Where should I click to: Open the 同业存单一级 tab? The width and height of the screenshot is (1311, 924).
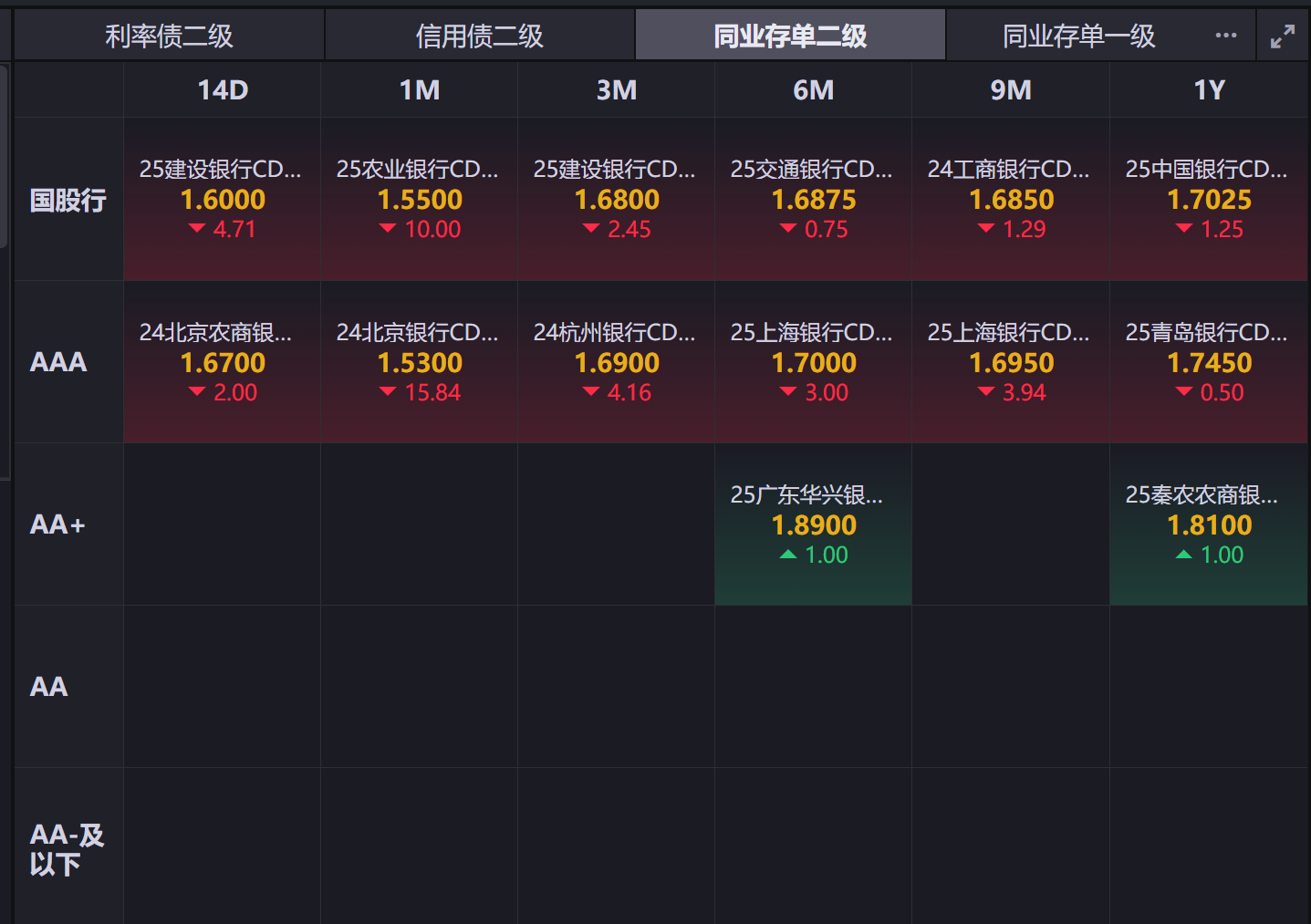(x=1078, y=36)
